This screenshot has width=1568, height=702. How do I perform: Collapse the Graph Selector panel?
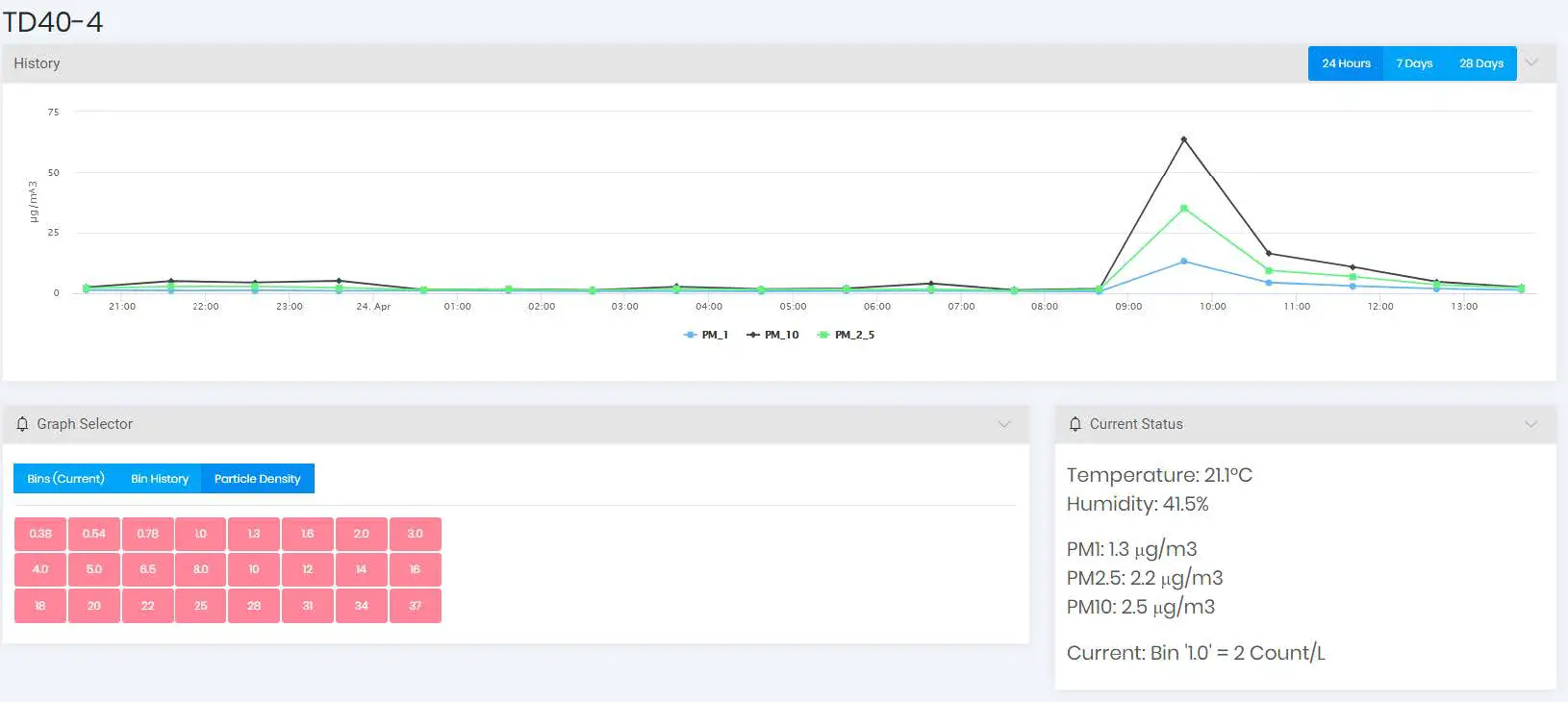tap(1004, 424)
